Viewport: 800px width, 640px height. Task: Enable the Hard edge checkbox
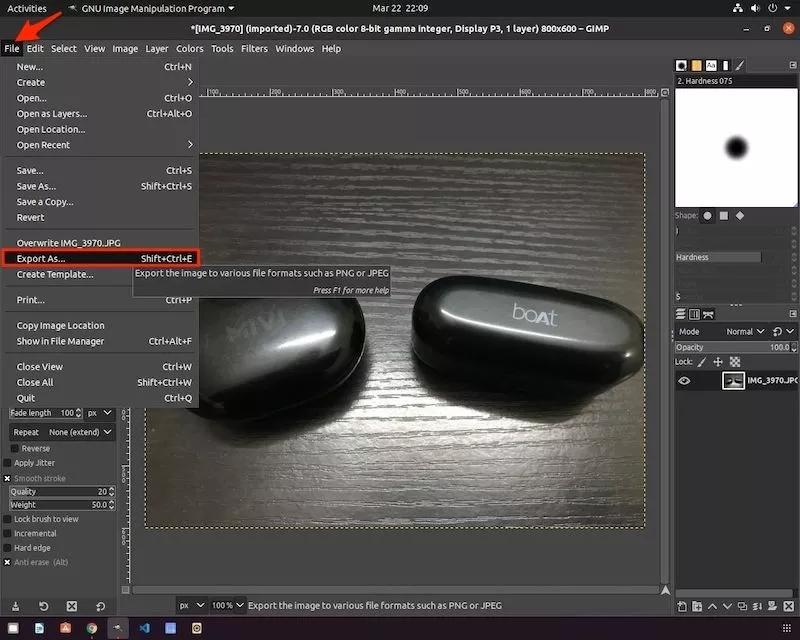coord(7,548)
